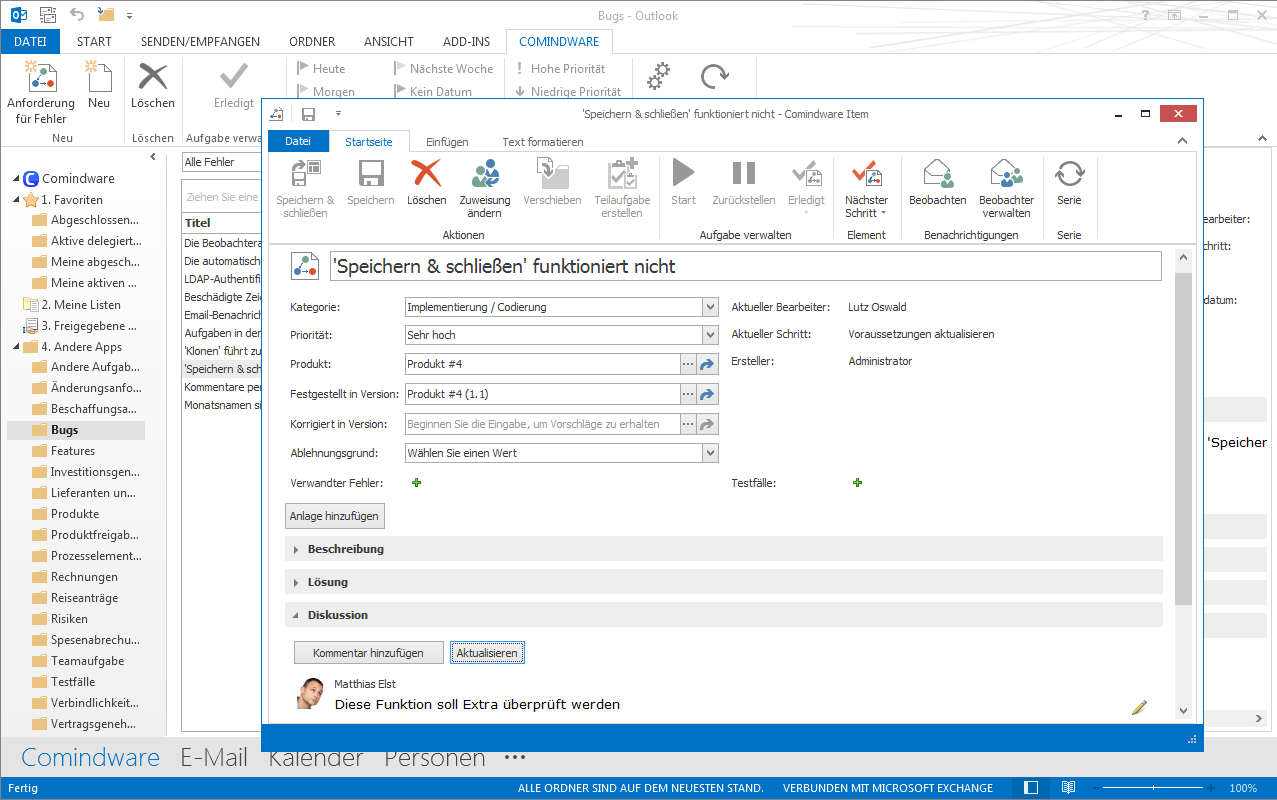
Task: Select the Features folder
Action: pyautogui.click(x=73, y=451)
